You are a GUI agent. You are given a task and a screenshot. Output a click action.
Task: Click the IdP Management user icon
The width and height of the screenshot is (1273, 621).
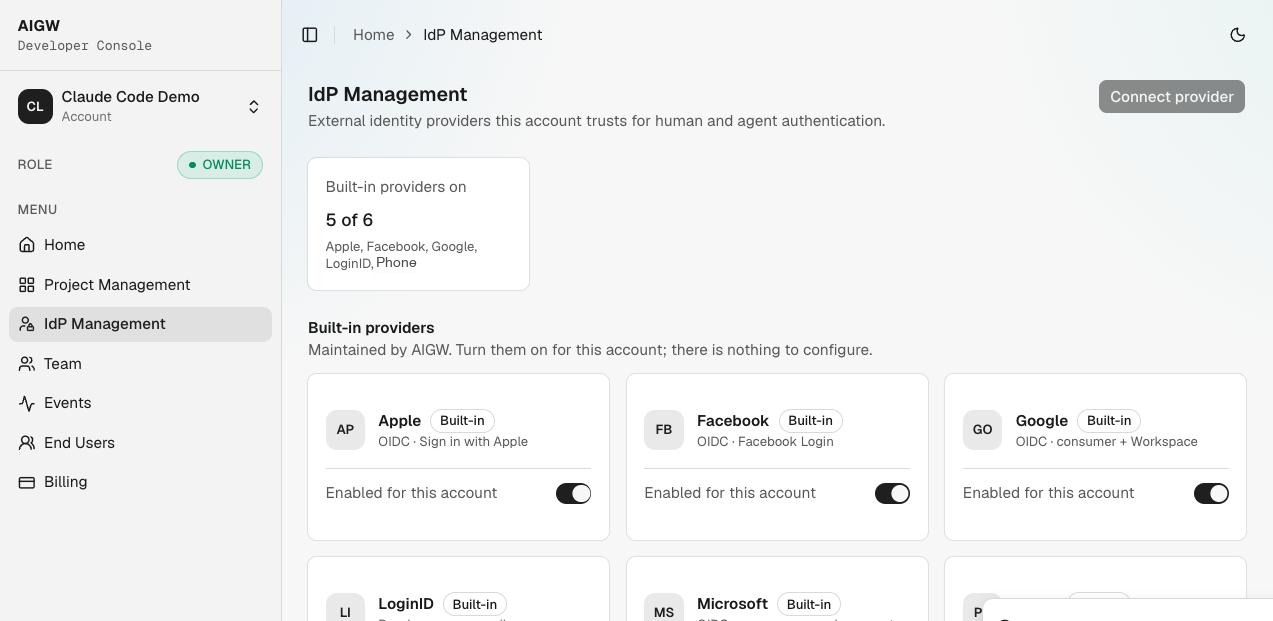click(27, 324)
